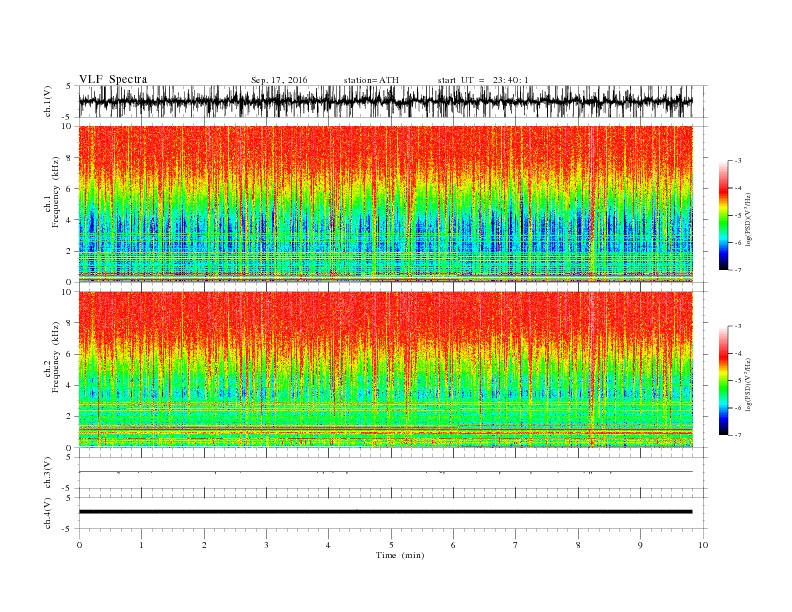Click the ch.4 thick black signal trace
The image size is (792, 612).
[385, 512]
